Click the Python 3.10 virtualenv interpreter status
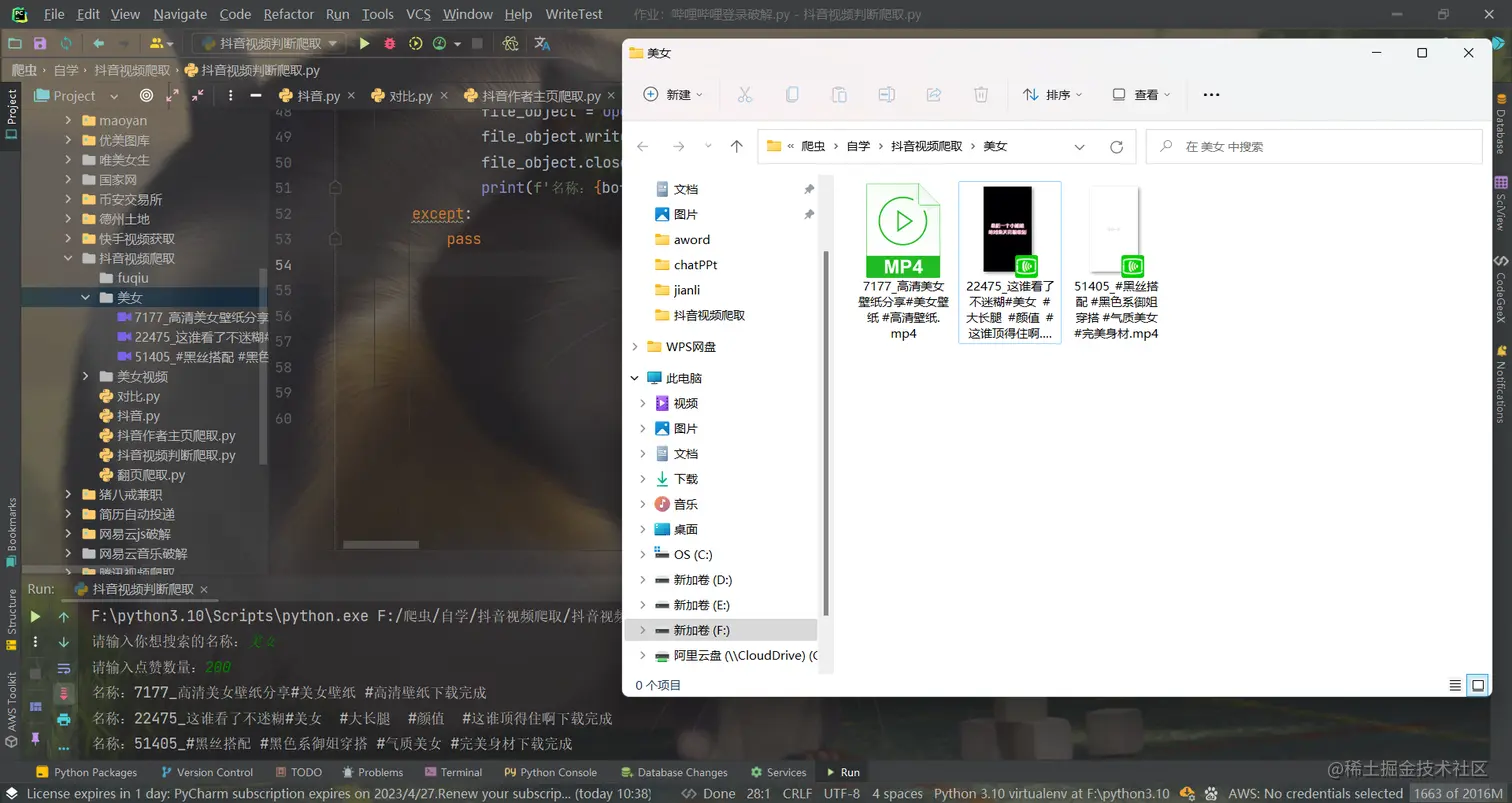This screenshot has width=1512, height=803. [1051, 794]
